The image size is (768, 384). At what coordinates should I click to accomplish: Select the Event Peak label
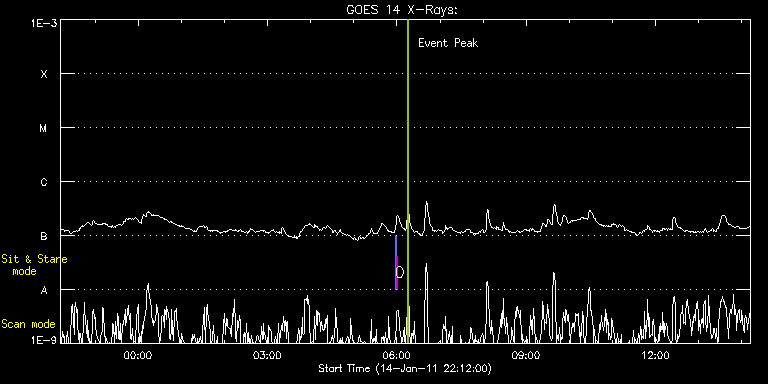click(448, 43)
